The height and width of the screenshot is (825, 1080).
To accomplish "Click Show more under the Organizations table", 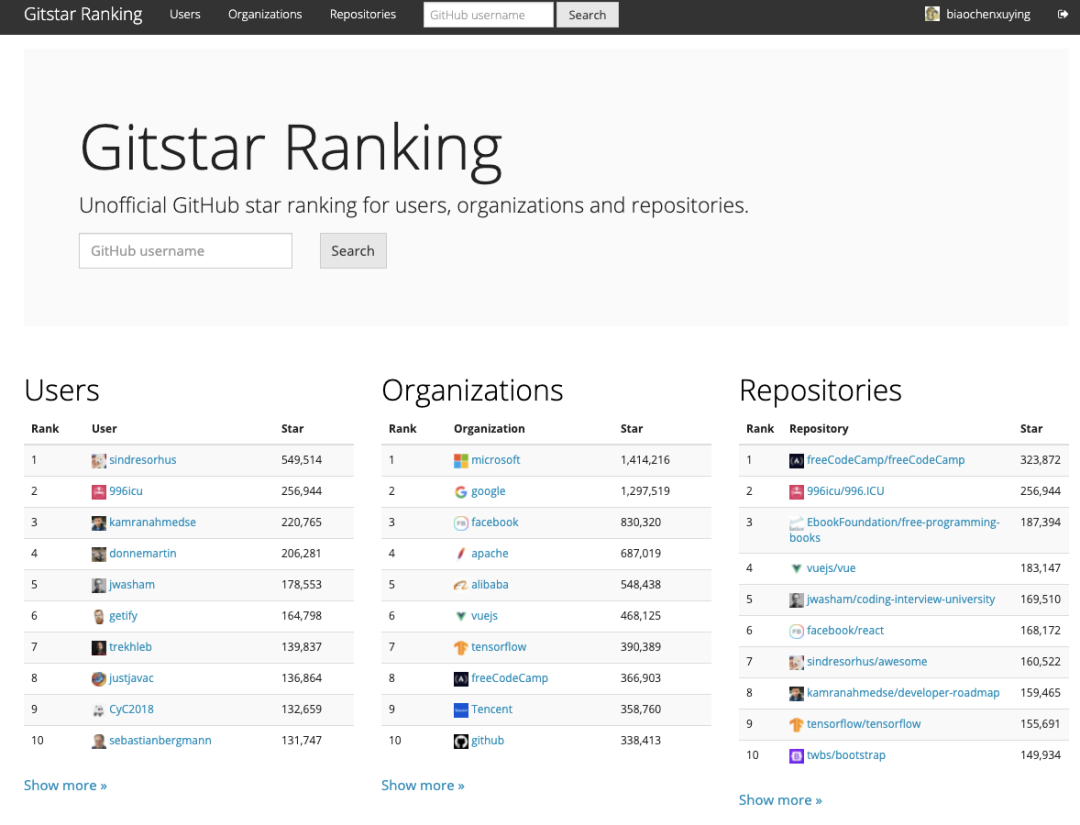I will click(423, 785).
